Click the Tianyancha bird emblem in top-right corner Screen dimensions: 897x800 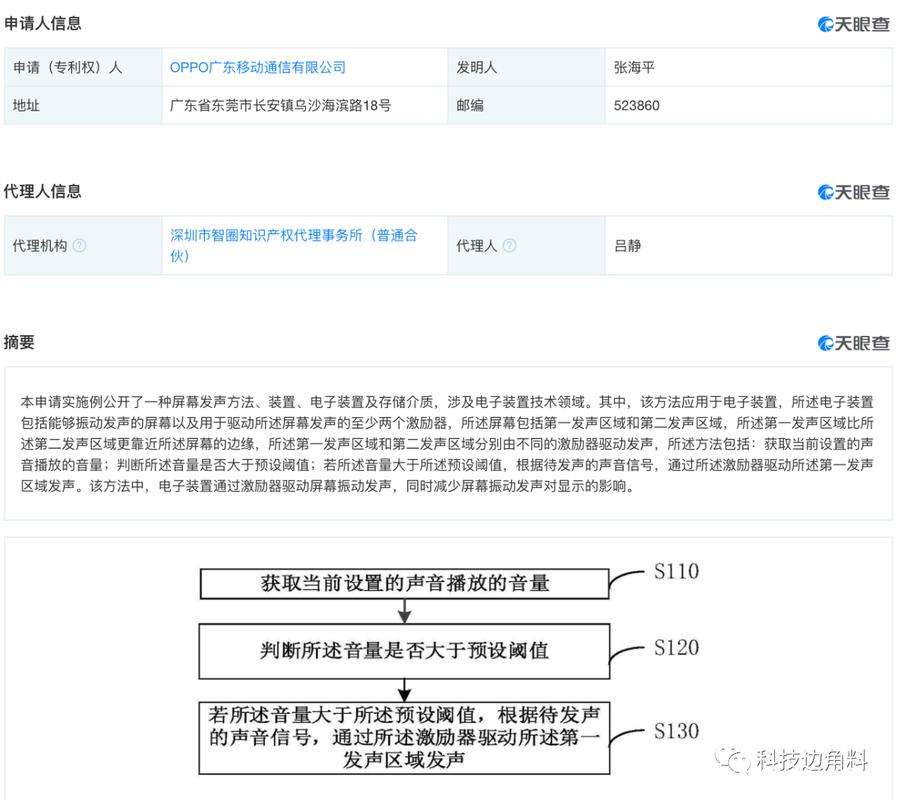[x=826, y=23]
